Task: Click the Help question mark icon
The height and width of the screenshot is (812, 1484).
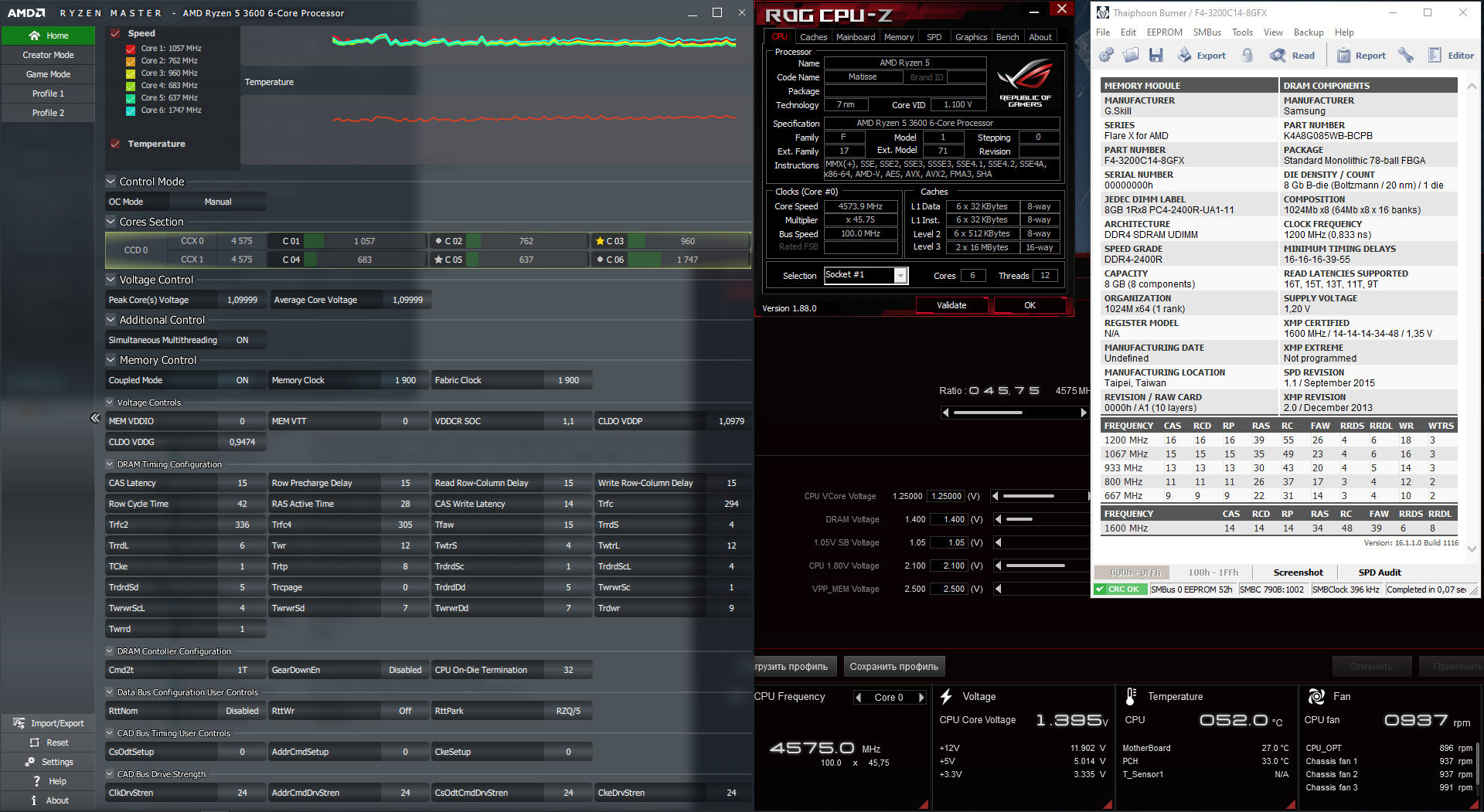Action: click(x=36, y=781)
